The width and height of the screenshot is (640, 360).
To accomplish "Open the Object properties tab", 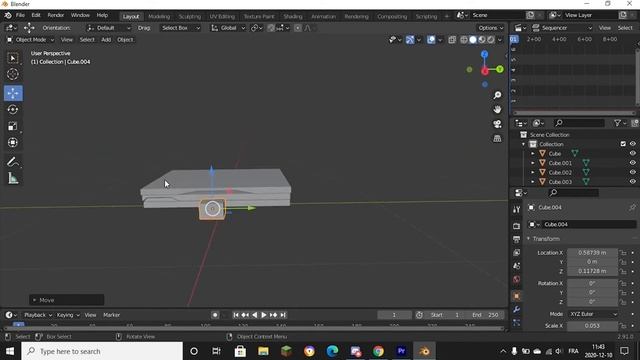I will [516, 296].
